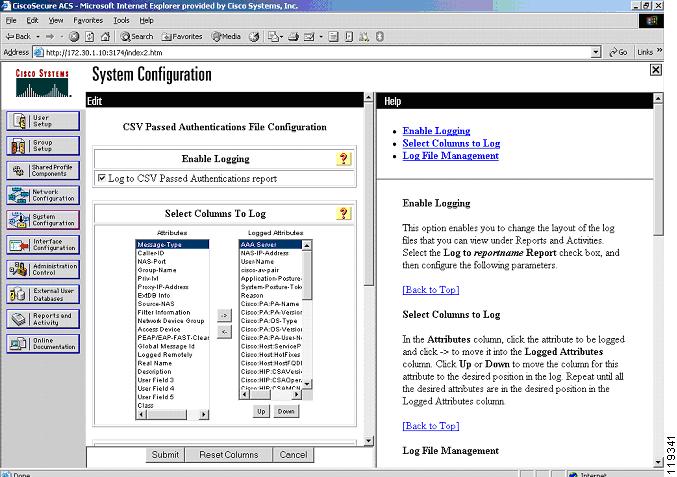The width and height of the screenshot is (677, 477).
Task: Open the Help menu
Action: (x=146, y=20)
